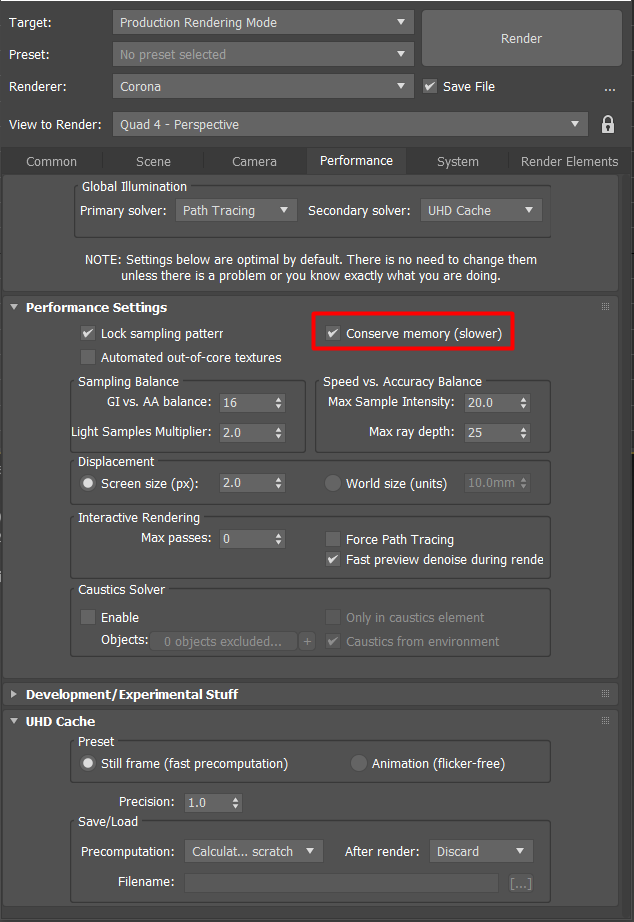Enable Automated out-of-core textures
Viewport: 634px width, 922px height.
tap(88, 357)
